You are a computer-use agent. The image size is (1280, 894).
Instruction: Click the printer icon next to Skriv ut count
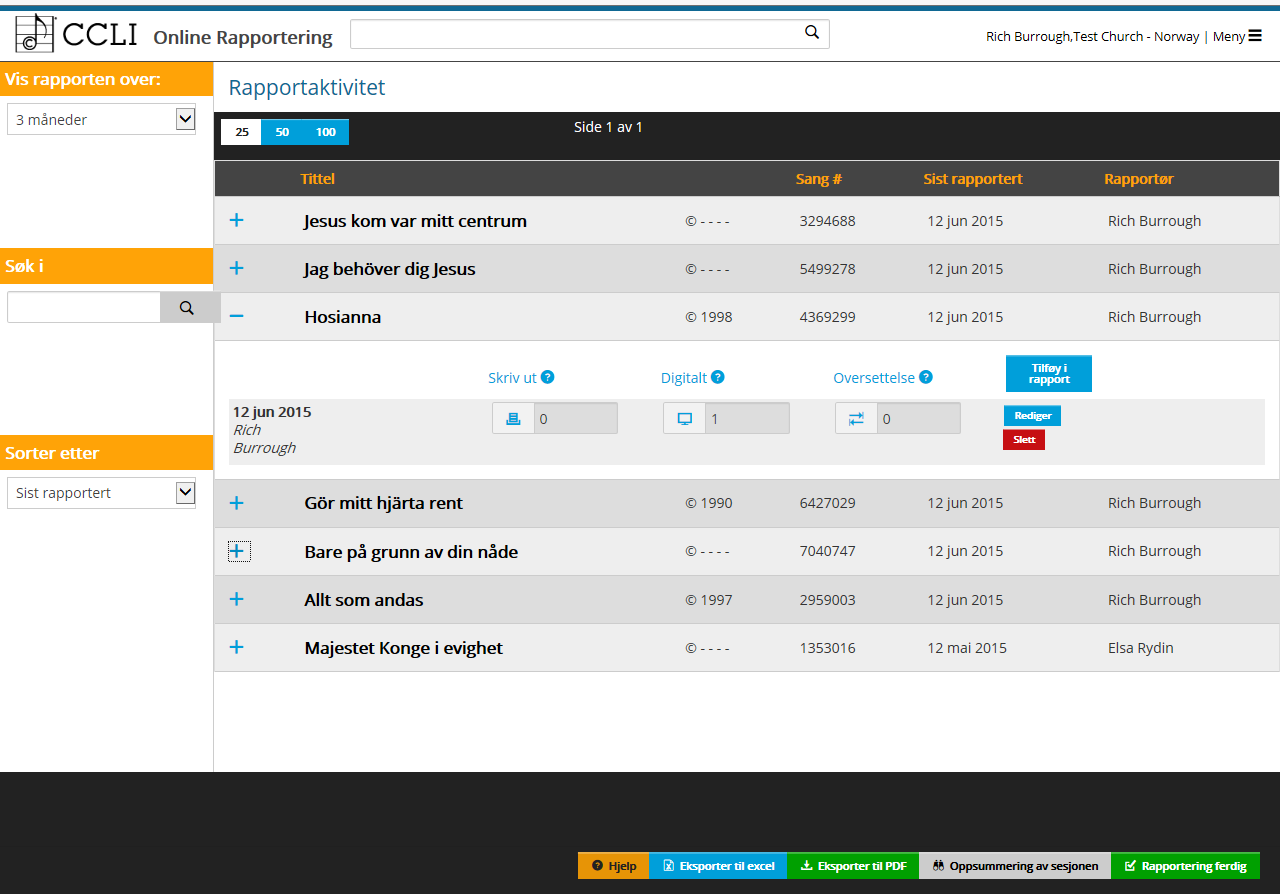[513, 419]
